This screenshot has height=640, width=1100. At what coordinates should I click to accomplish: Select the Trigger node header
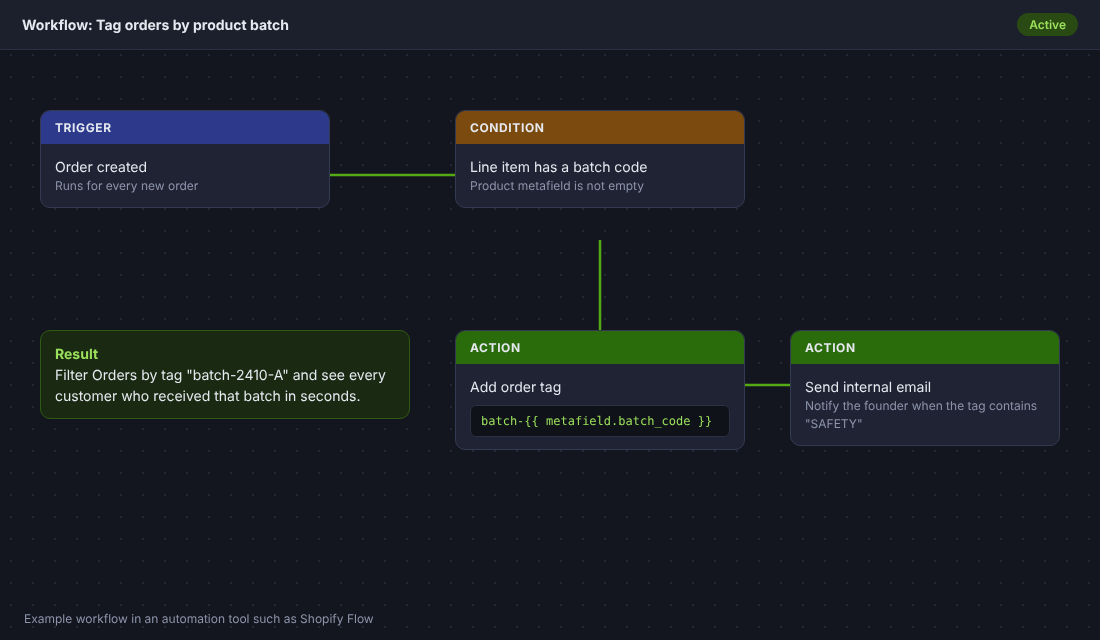(x=185, y=128)
